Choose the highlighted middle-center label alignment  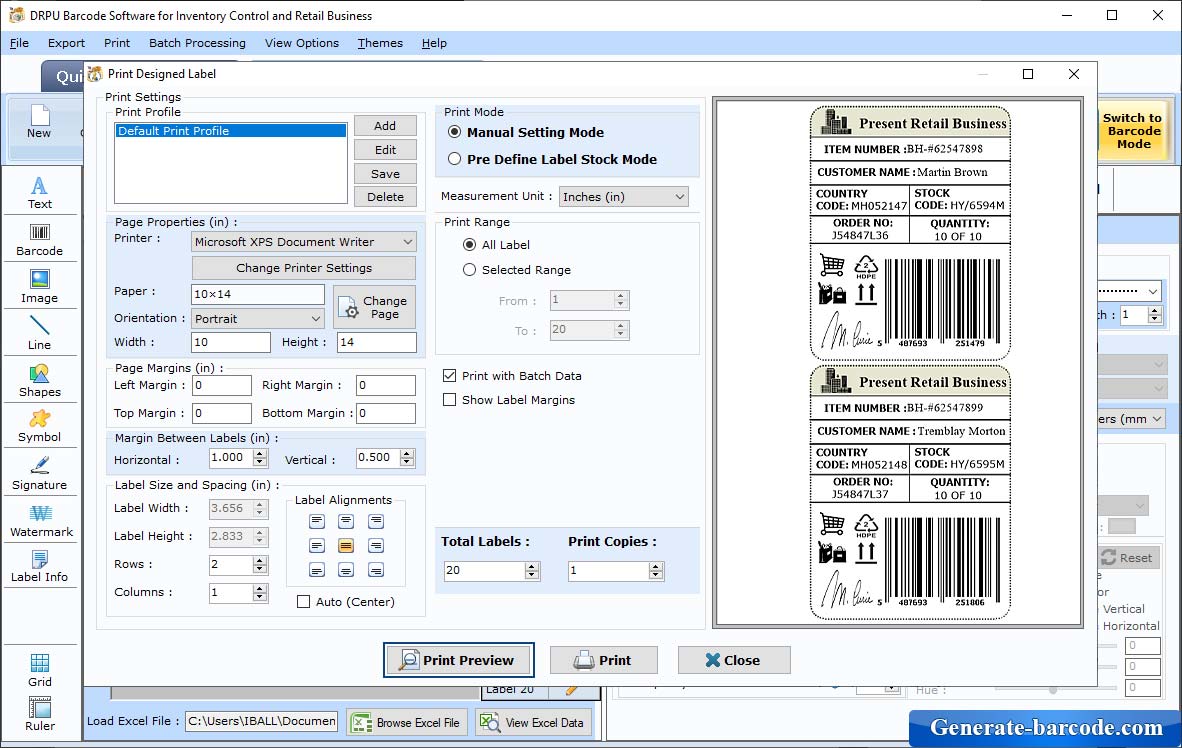point(346,545)
